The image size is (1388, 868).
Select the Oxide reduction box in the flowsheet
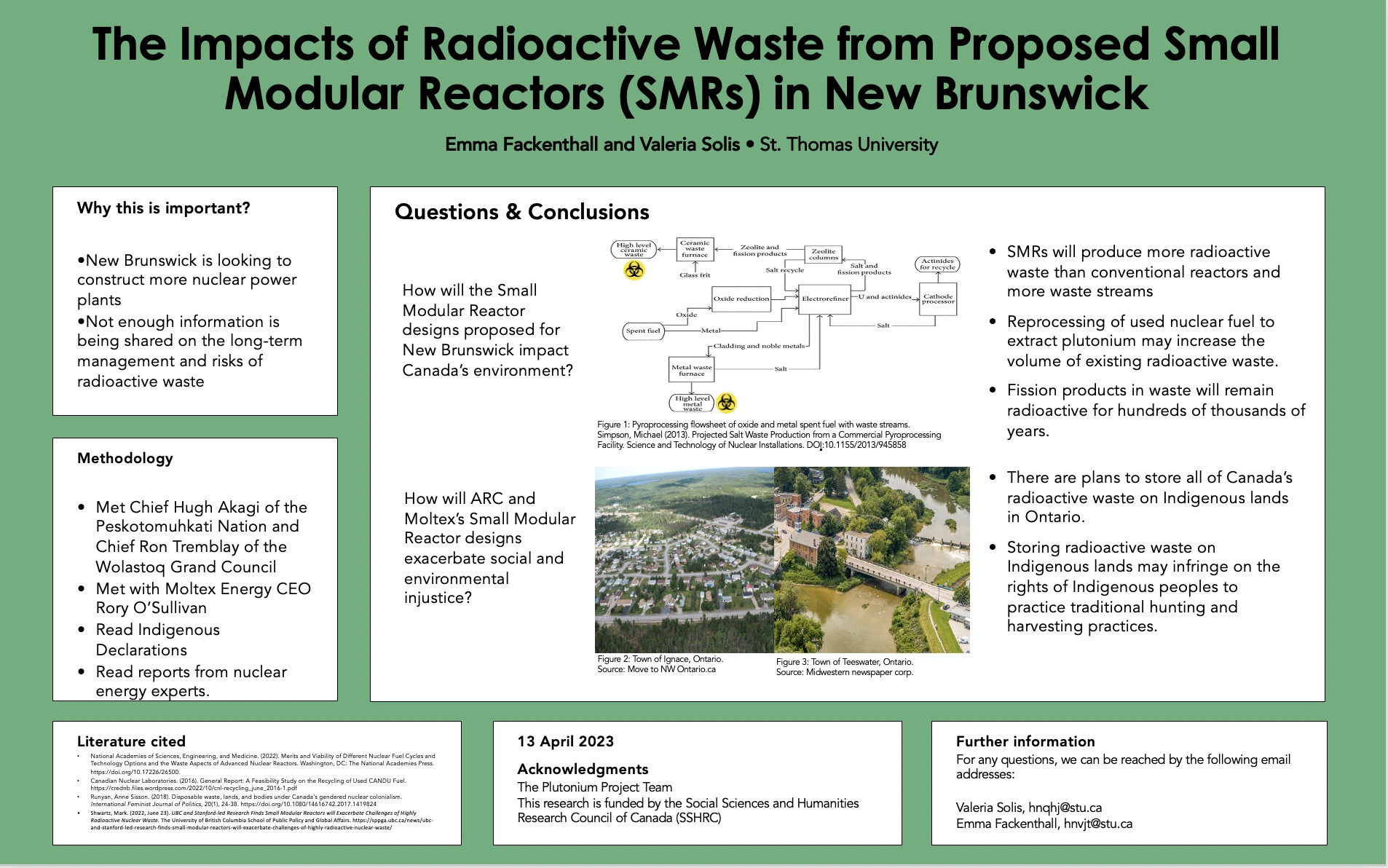pos(741,299)
